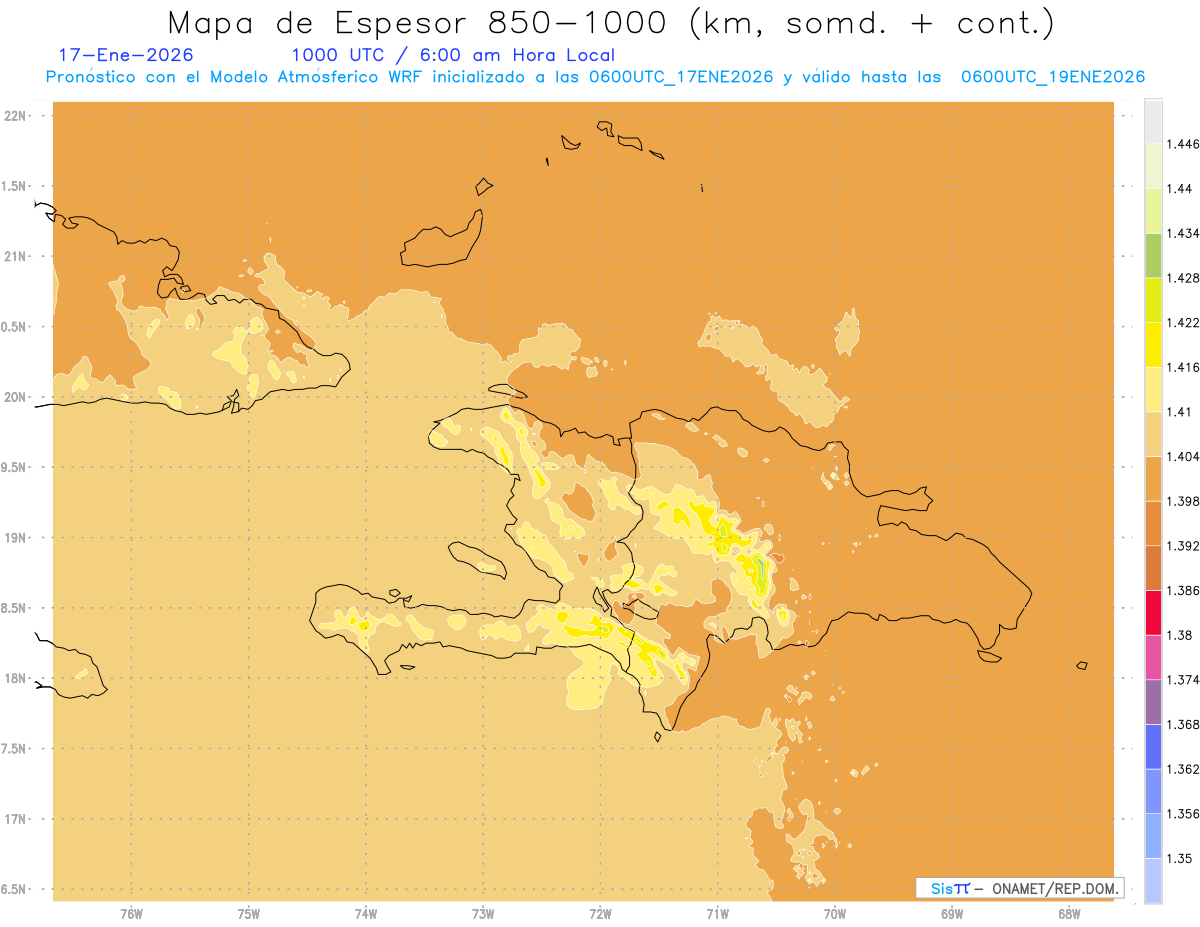Pick the legend band between 1.44 and 1.446
The height and width of the screenshot is (927, 1200).
[x=1153, y=166]
